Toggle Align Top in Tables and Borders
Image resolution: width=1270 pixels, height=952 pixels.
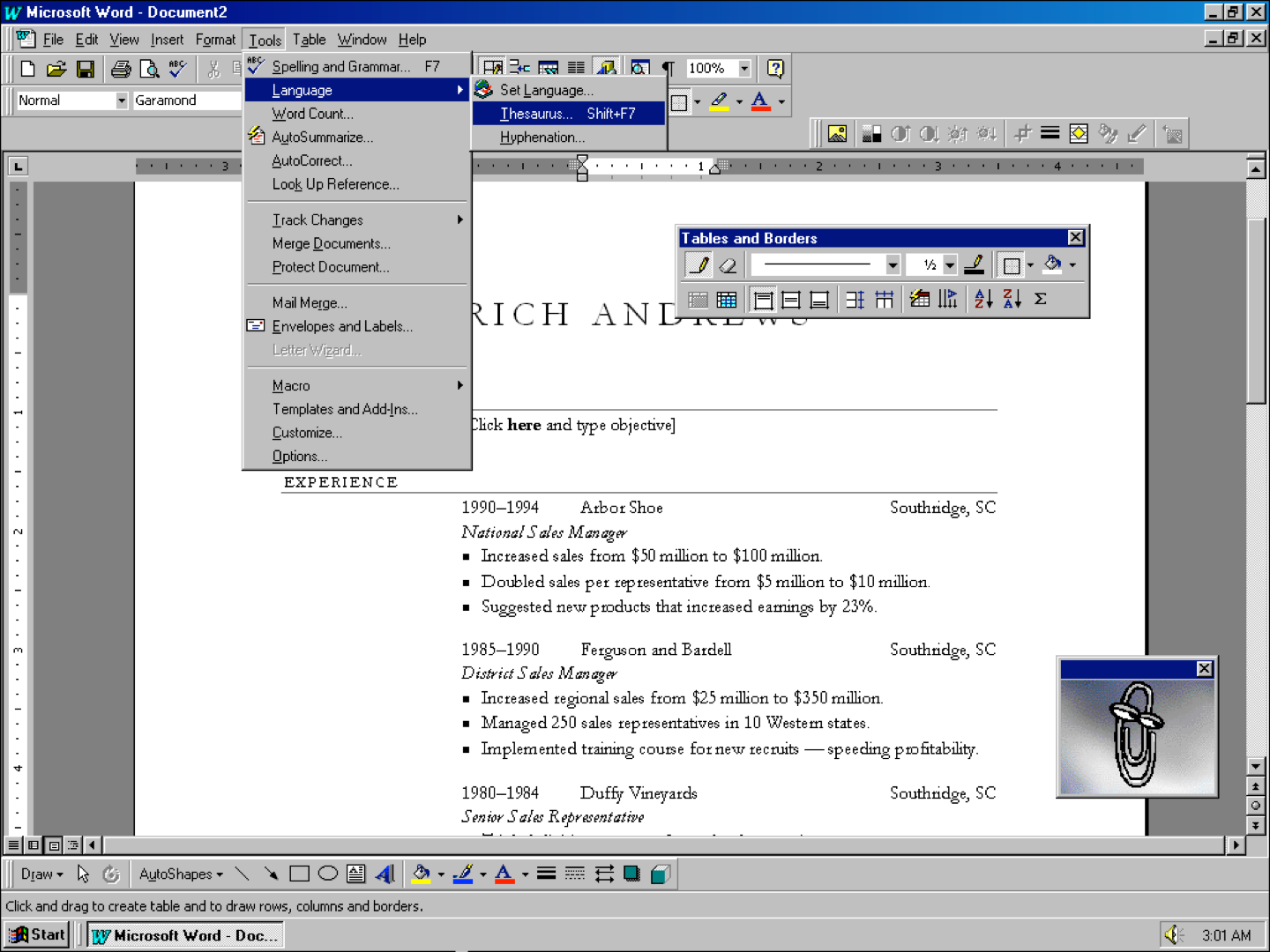tap(764, 300)
